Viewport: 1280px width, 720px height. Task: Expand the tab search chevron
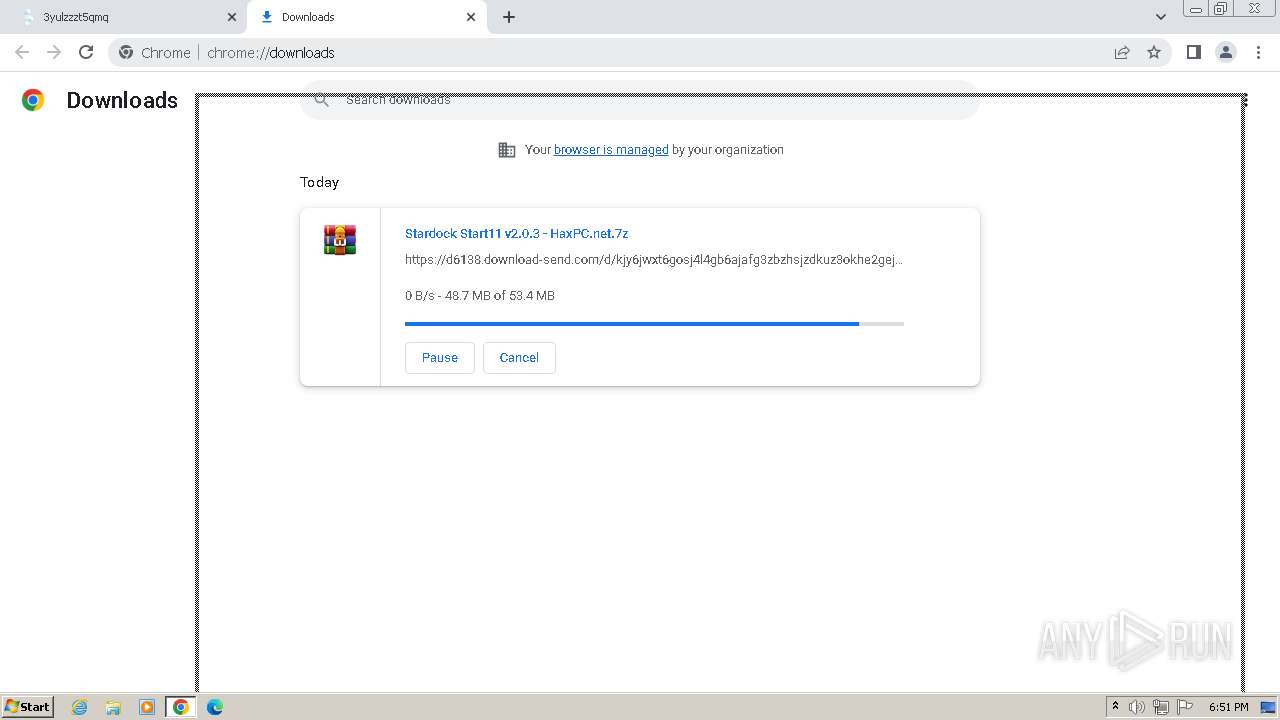(x=1160, y=17)
